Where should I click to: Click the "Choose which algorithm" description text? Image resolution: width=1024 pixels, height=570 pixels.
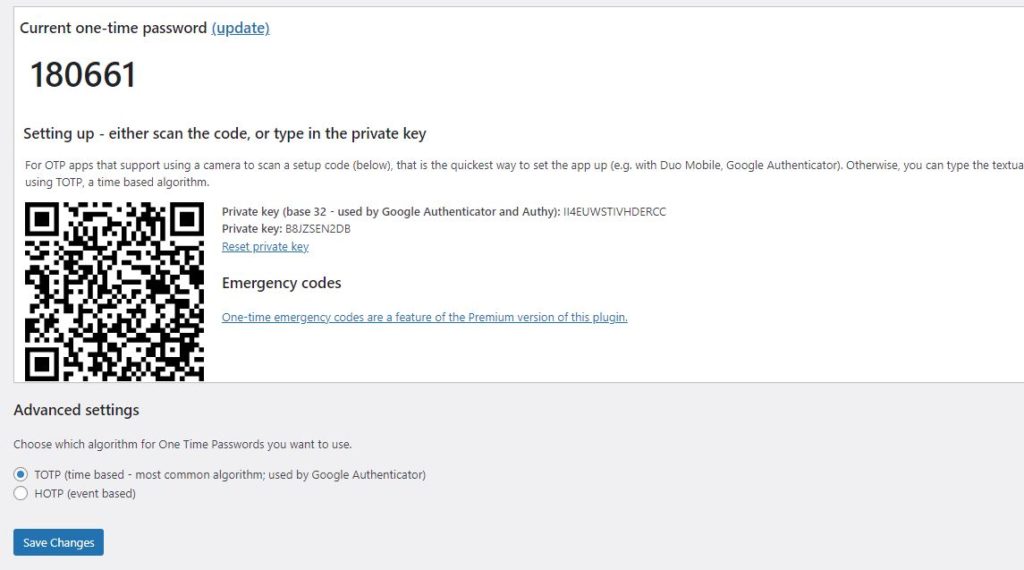183,444
